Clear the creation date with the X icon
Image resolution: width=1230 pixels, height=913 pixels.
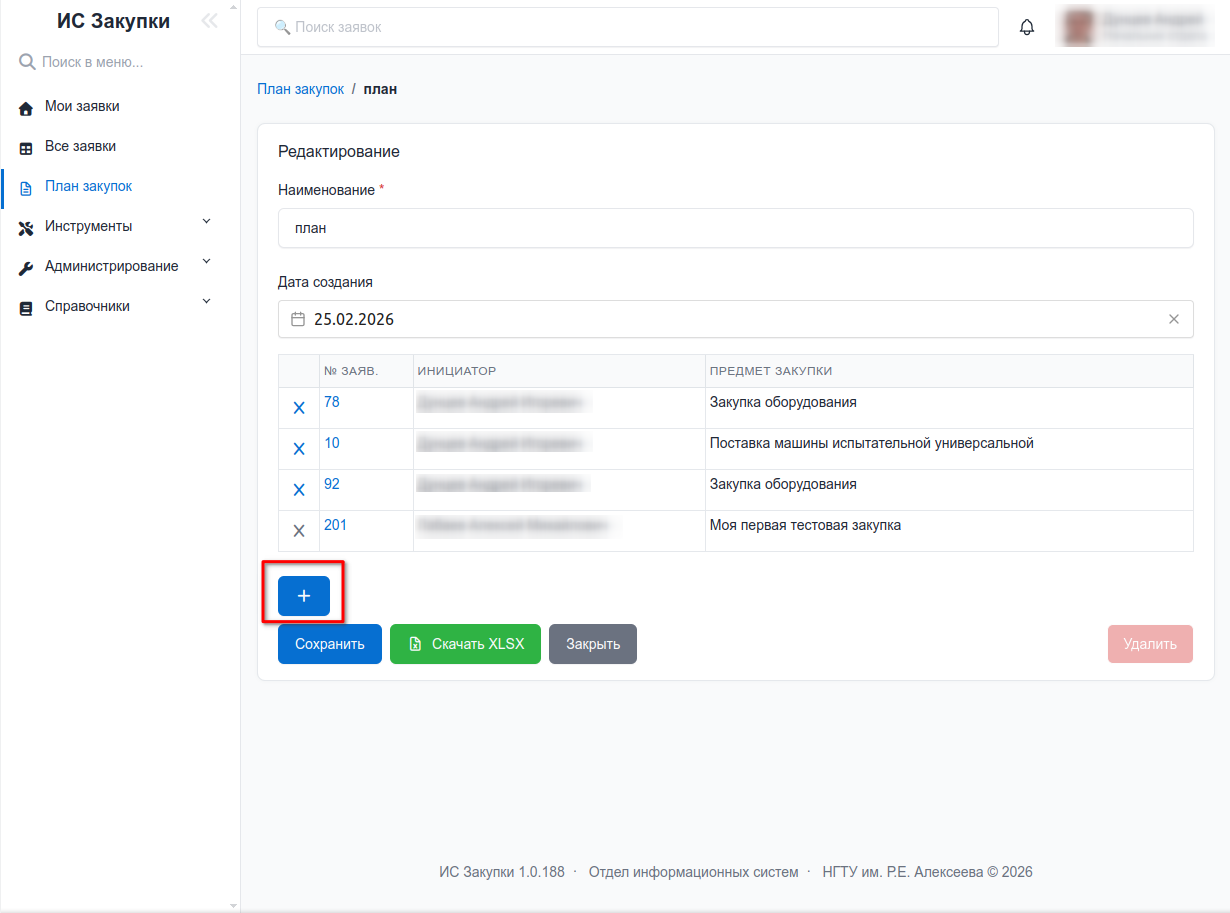[x=1174, y=319]
